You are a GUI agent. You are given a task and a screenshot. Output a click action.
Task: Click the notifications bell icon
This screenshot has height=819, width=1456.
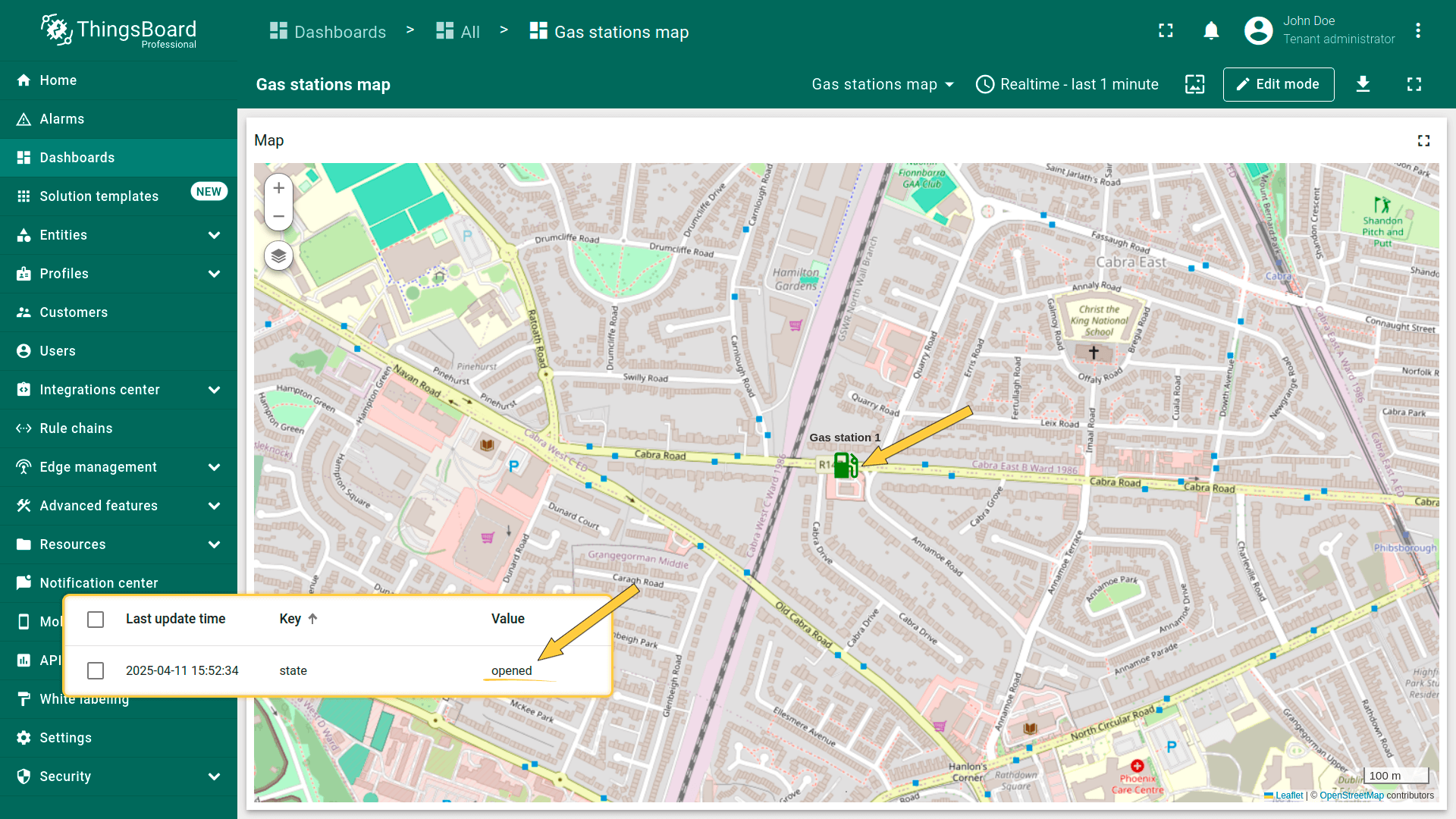(1211, 31)
